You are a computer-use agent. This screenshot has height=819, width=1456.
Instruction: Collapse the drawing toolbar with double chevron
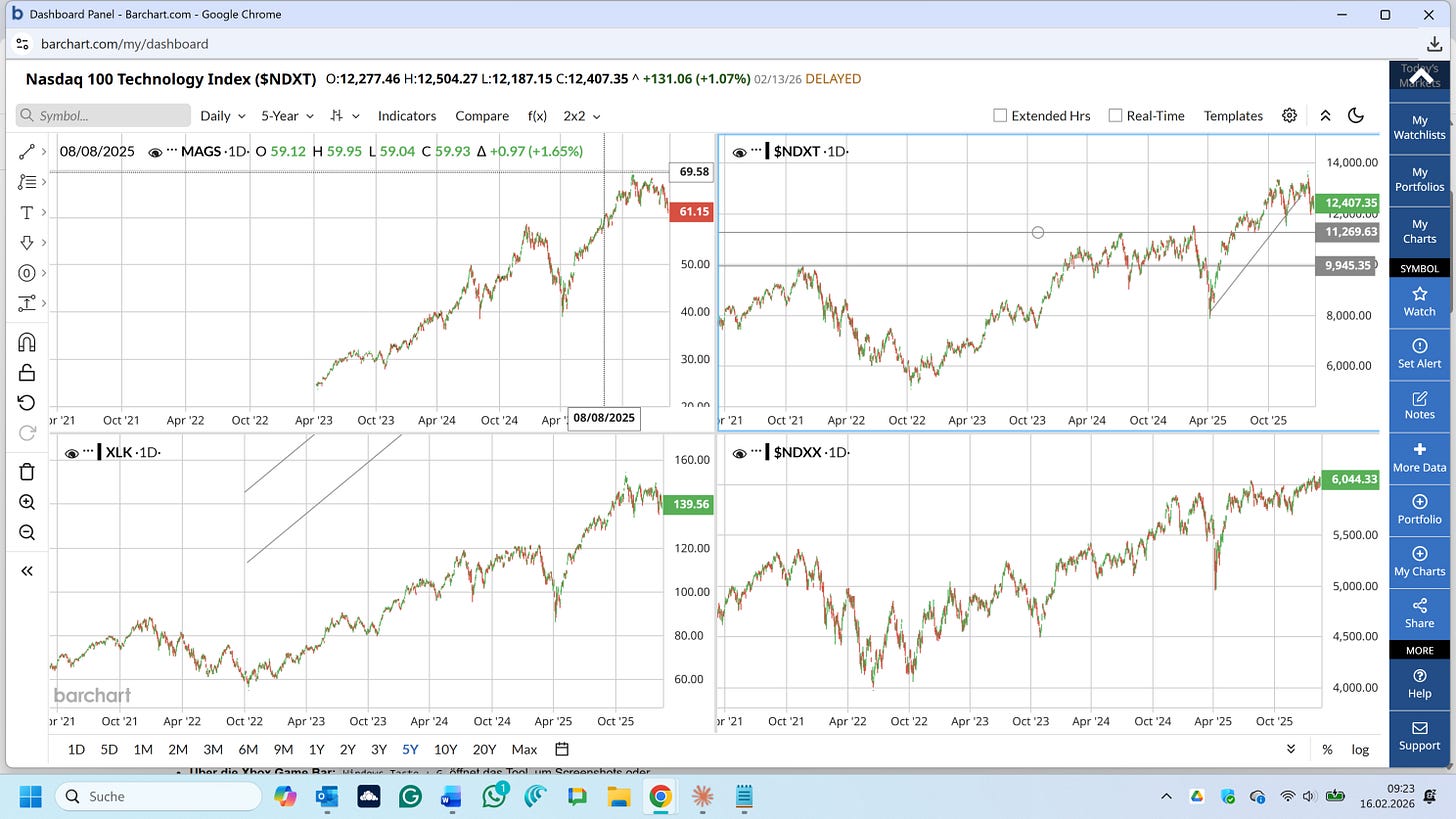pyautogui.click(x=27, y=571)
